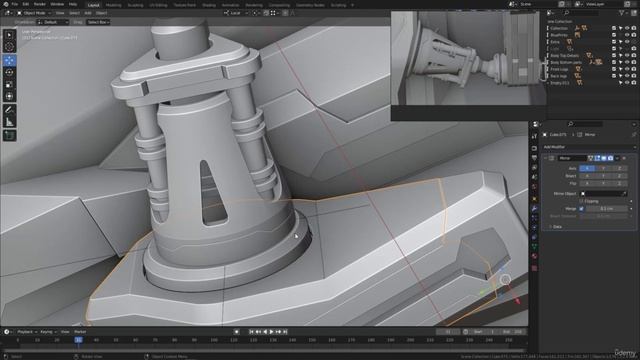Activate the Rotate tool

pyautogui.click(x=9, y=73)
